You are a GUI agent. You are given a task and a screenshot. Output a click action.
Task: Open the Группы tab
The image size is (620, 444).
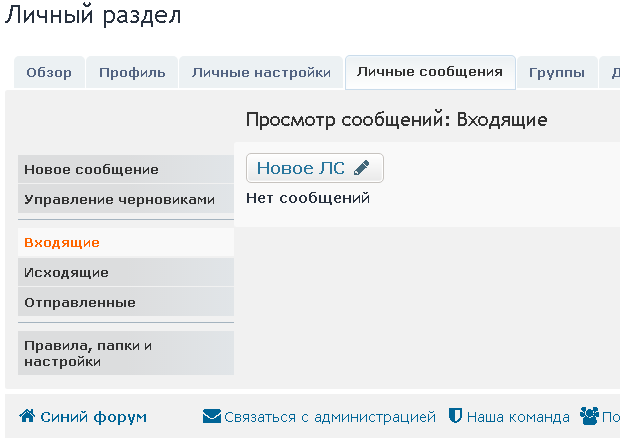pyautogui.click(x=557, y=72)
